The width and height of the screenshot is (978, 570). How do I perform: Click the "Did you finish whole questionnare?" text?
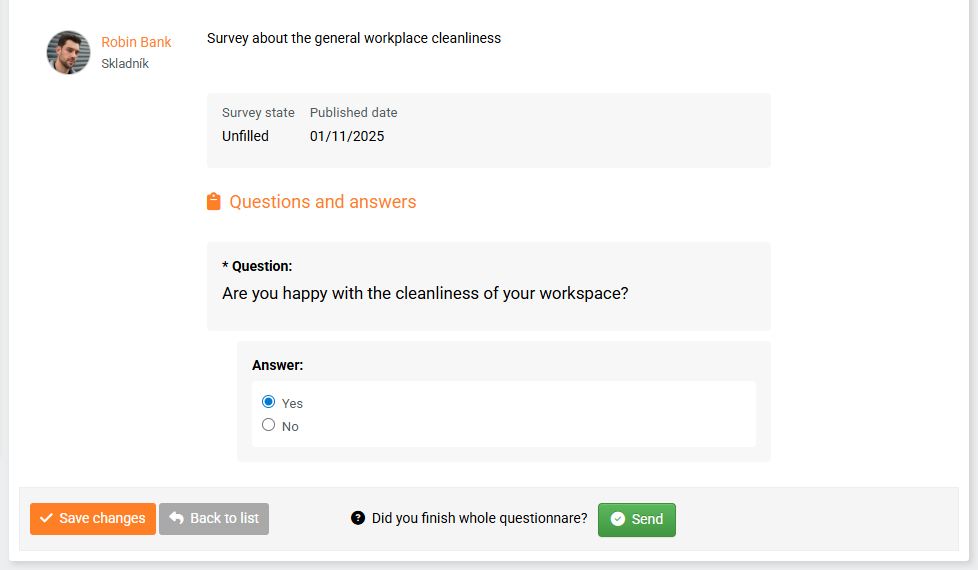(x=479, y=518)
